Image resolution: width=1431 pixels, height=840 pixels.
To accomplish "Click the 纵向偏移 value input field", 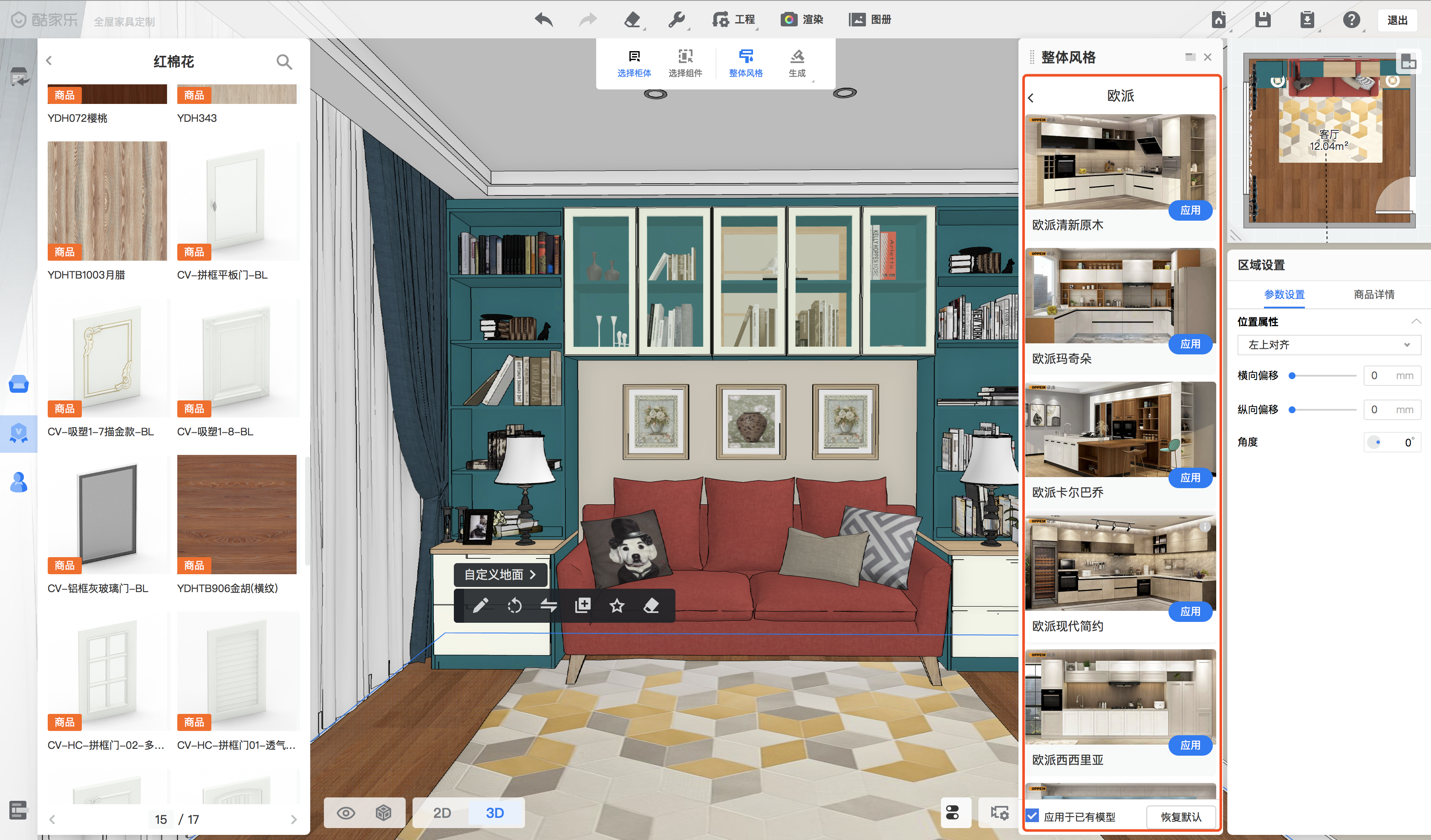I will tap(1392, 410).
